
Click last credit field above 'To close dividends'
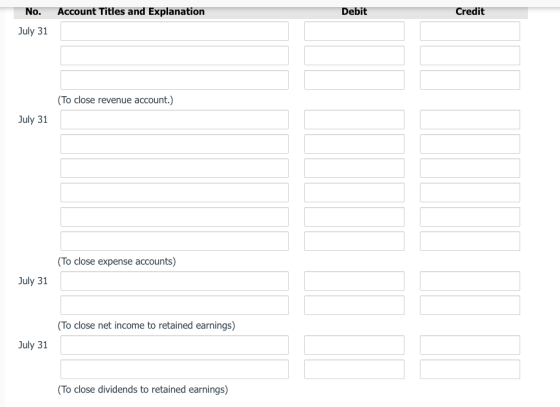[470, 369]
